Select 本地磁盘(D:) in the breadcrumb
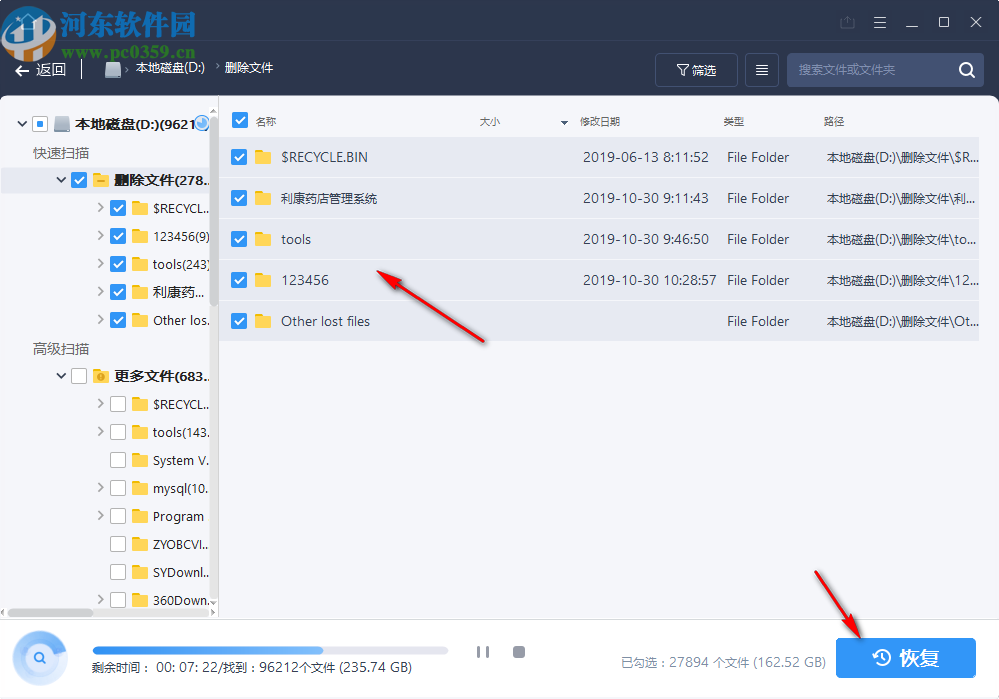The height and width of the screenshot is (699, 999). coord(168,69)
